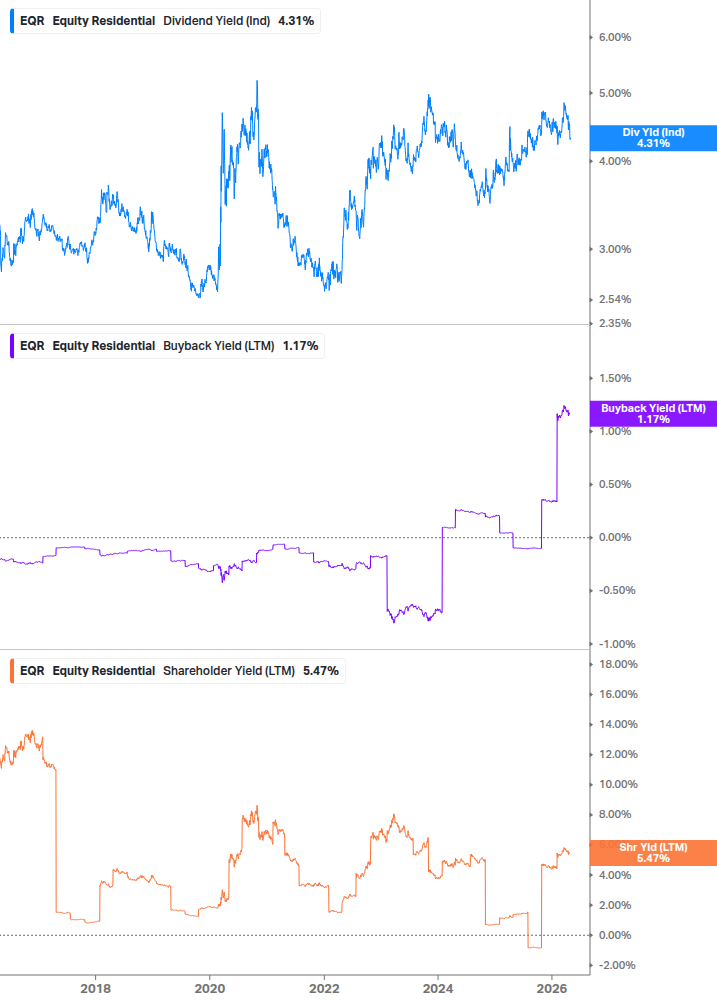717x1005 pixels.
Task: Click the -2.00% axis label in the shareholder yield chart
Action: [x=617, y=965]
